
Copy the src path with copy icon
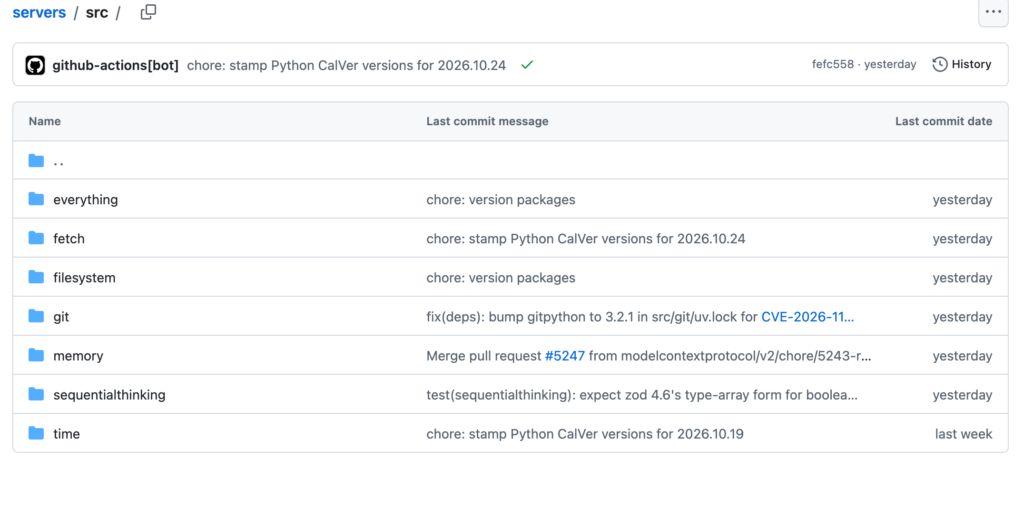pos(148,12)
